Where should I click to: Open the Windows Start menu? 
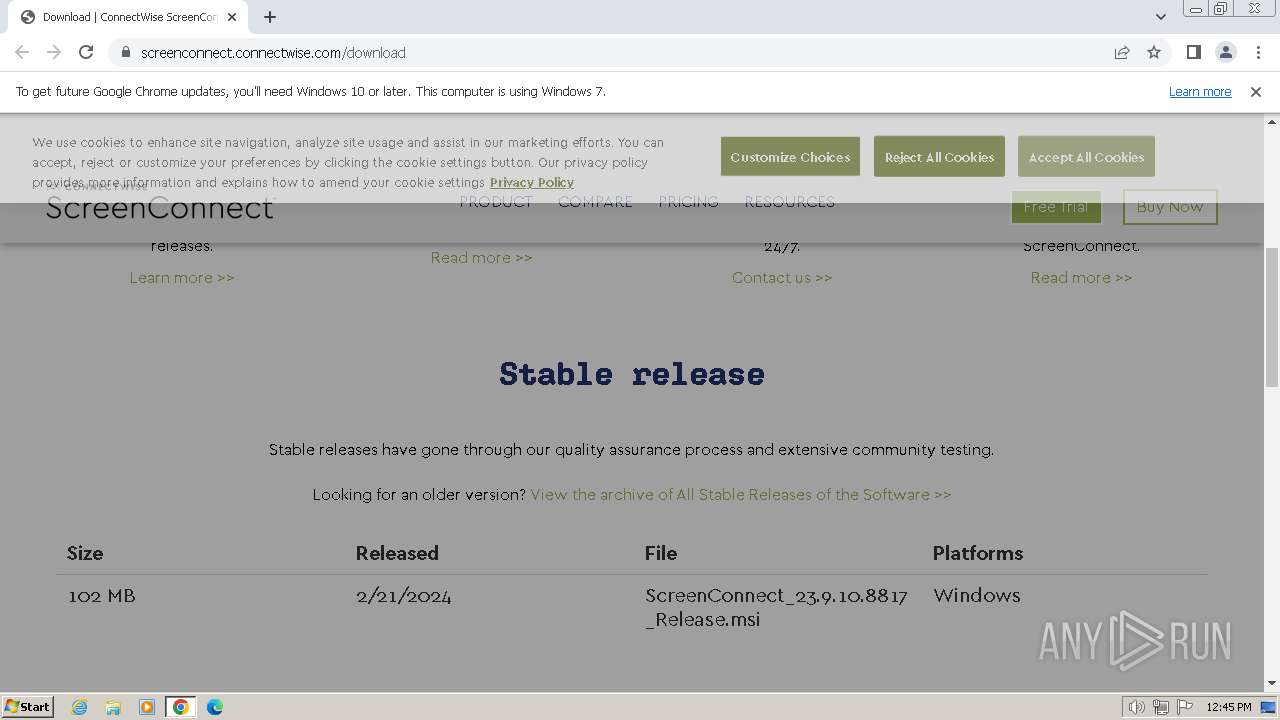click(x=28, y=706)
